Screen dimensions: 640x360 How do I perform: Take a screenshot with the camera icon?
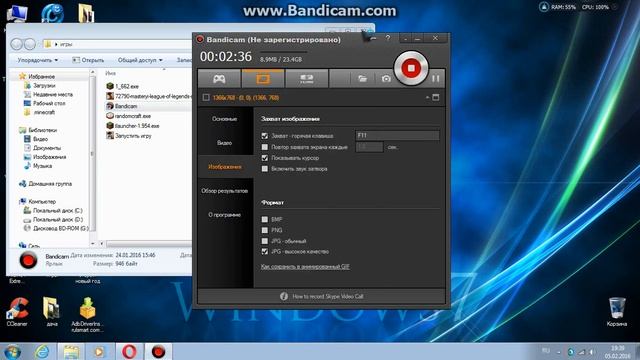point(386,79)
